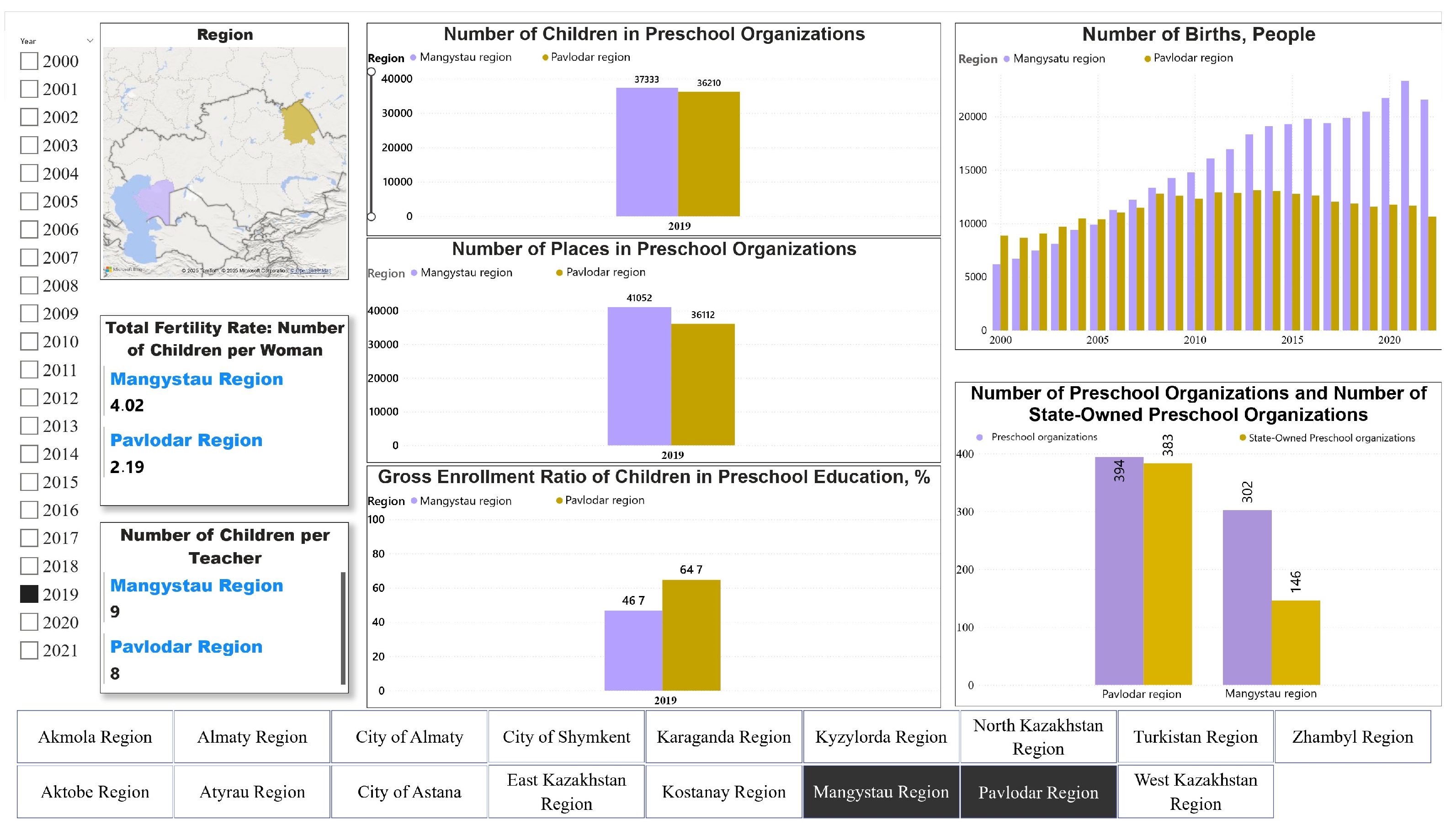This screenshot has height=830, width=1456.
Task: Open the OpenStreetMap link on the map
Action: coord(311,271)
